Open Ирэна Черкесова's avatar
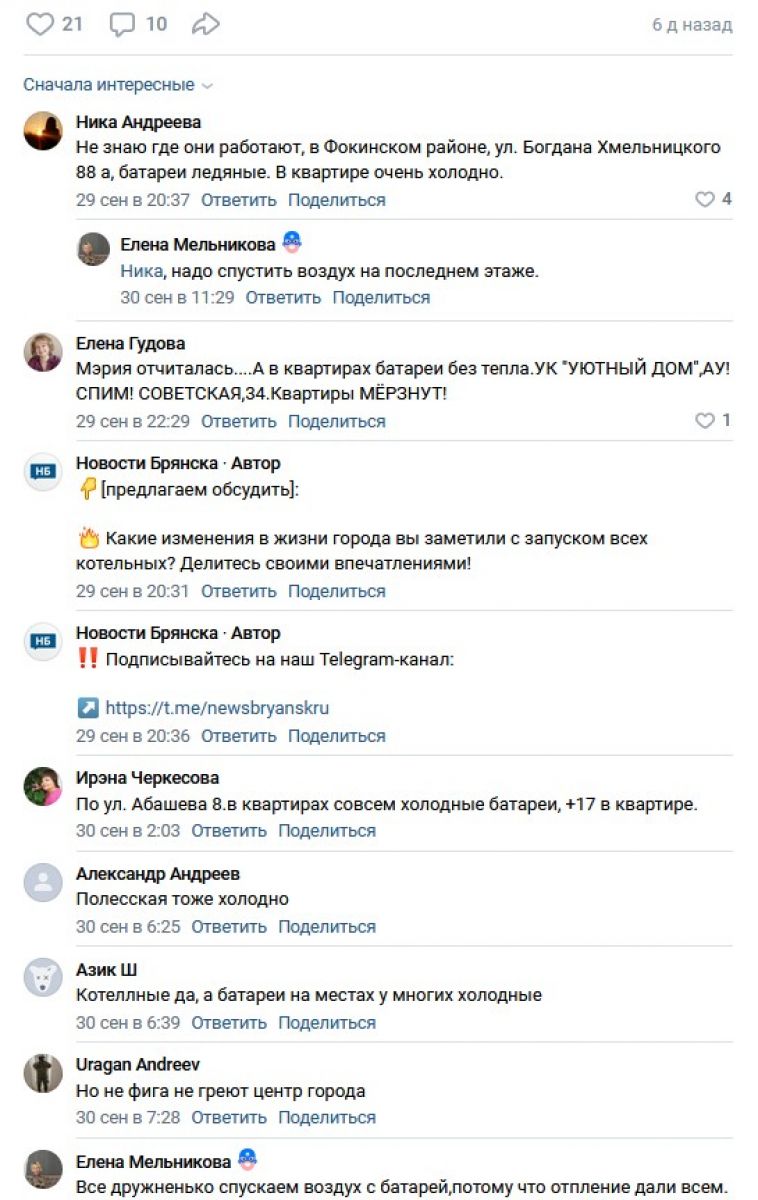This screenshot has width=758, height=1200. [x=43, y=787]
